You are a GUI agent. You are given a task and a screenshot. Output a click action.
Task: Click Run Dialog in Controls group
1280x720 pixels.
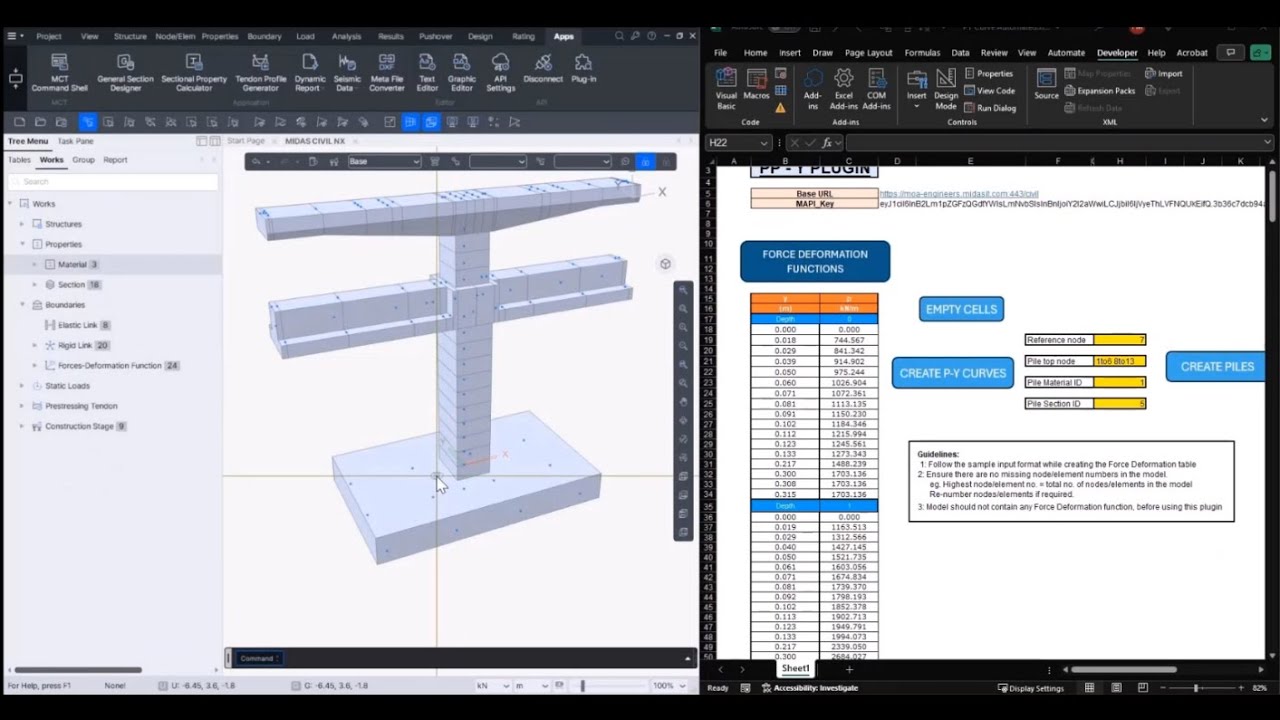click(990, 107)
